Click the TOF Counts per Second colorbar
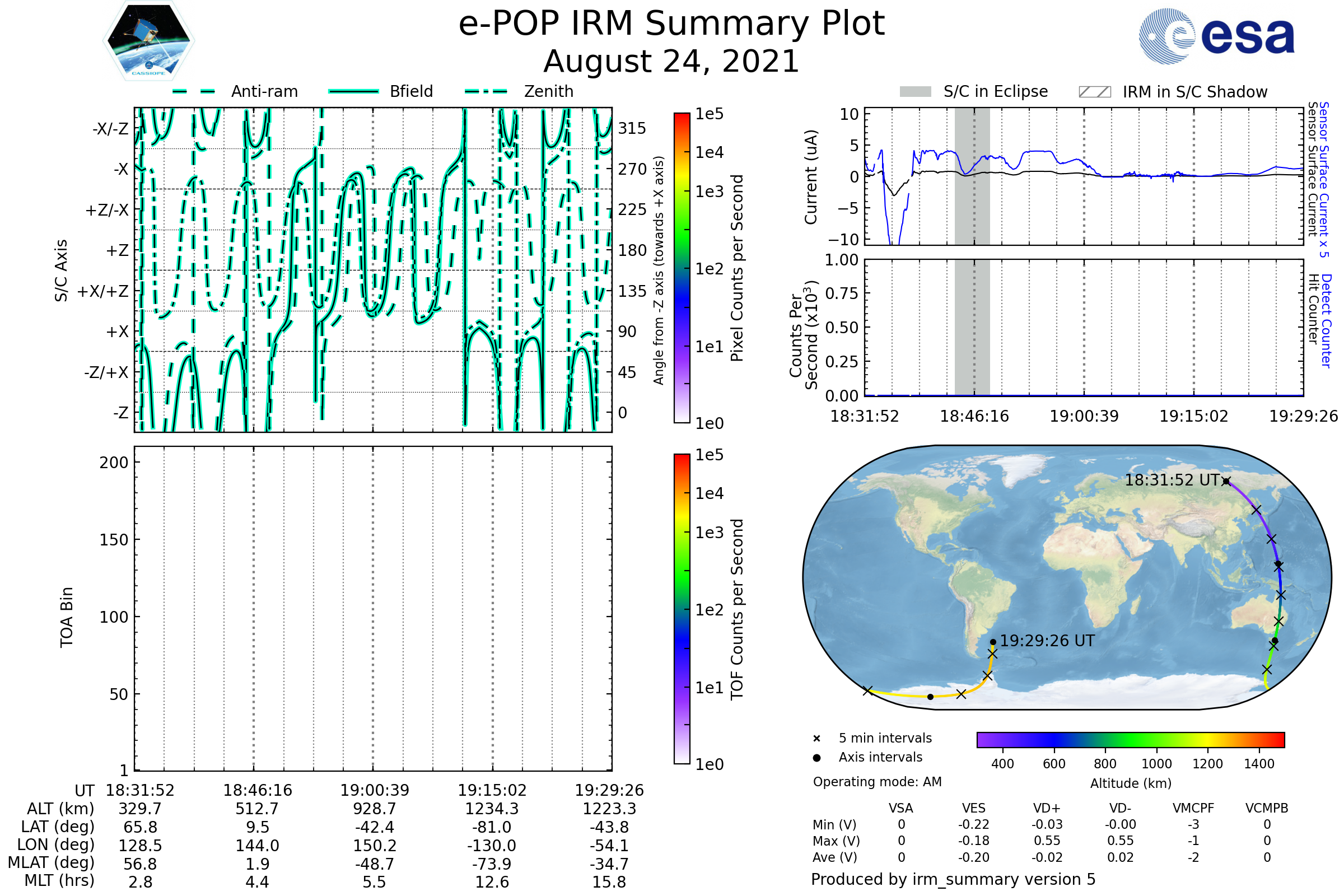The height and width of the screenshot is (896, 1344). click(x=682, y=609)
